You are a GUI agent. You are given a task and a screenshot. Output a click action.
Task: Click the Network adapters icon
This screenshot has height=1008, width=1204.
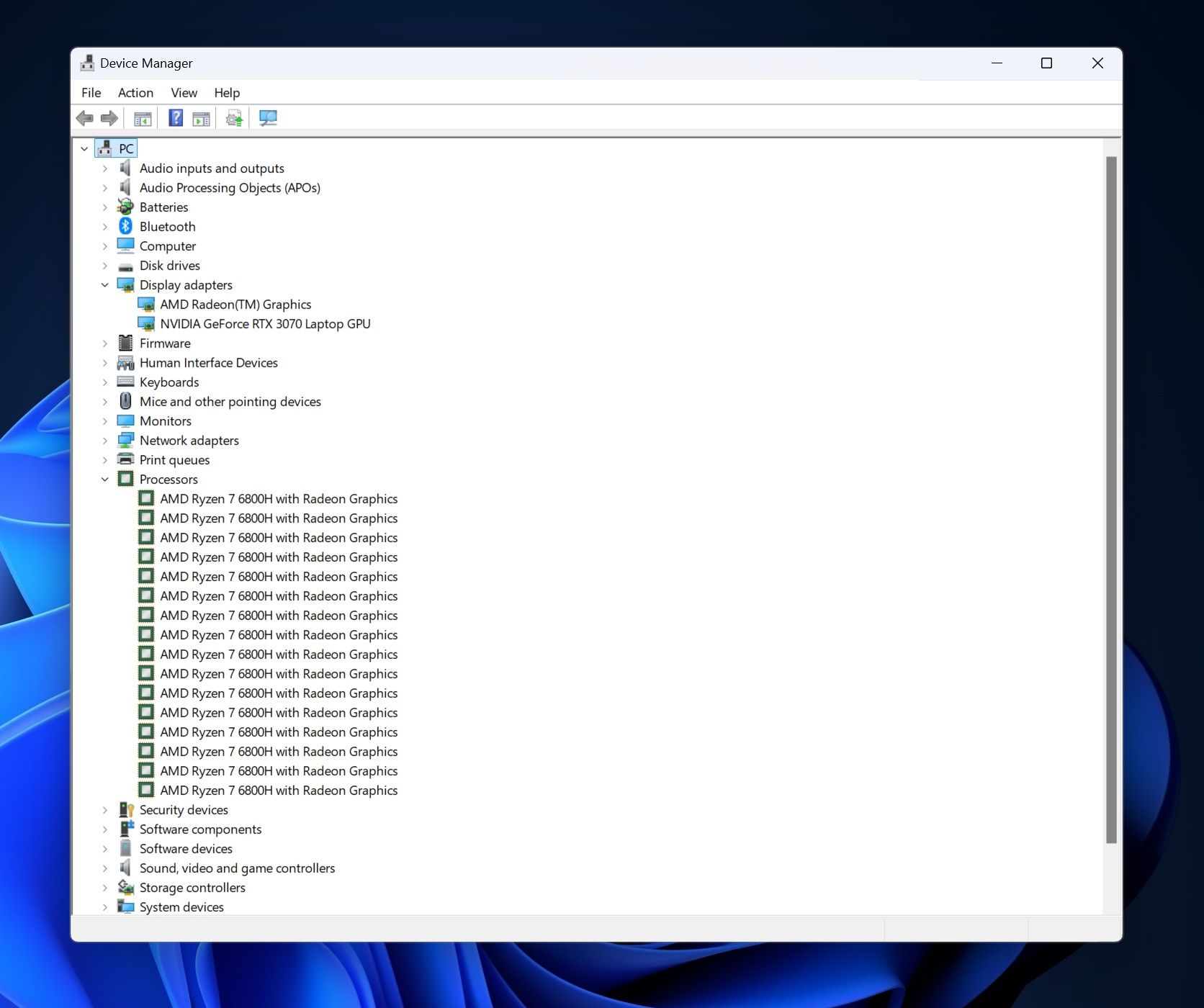125,440
